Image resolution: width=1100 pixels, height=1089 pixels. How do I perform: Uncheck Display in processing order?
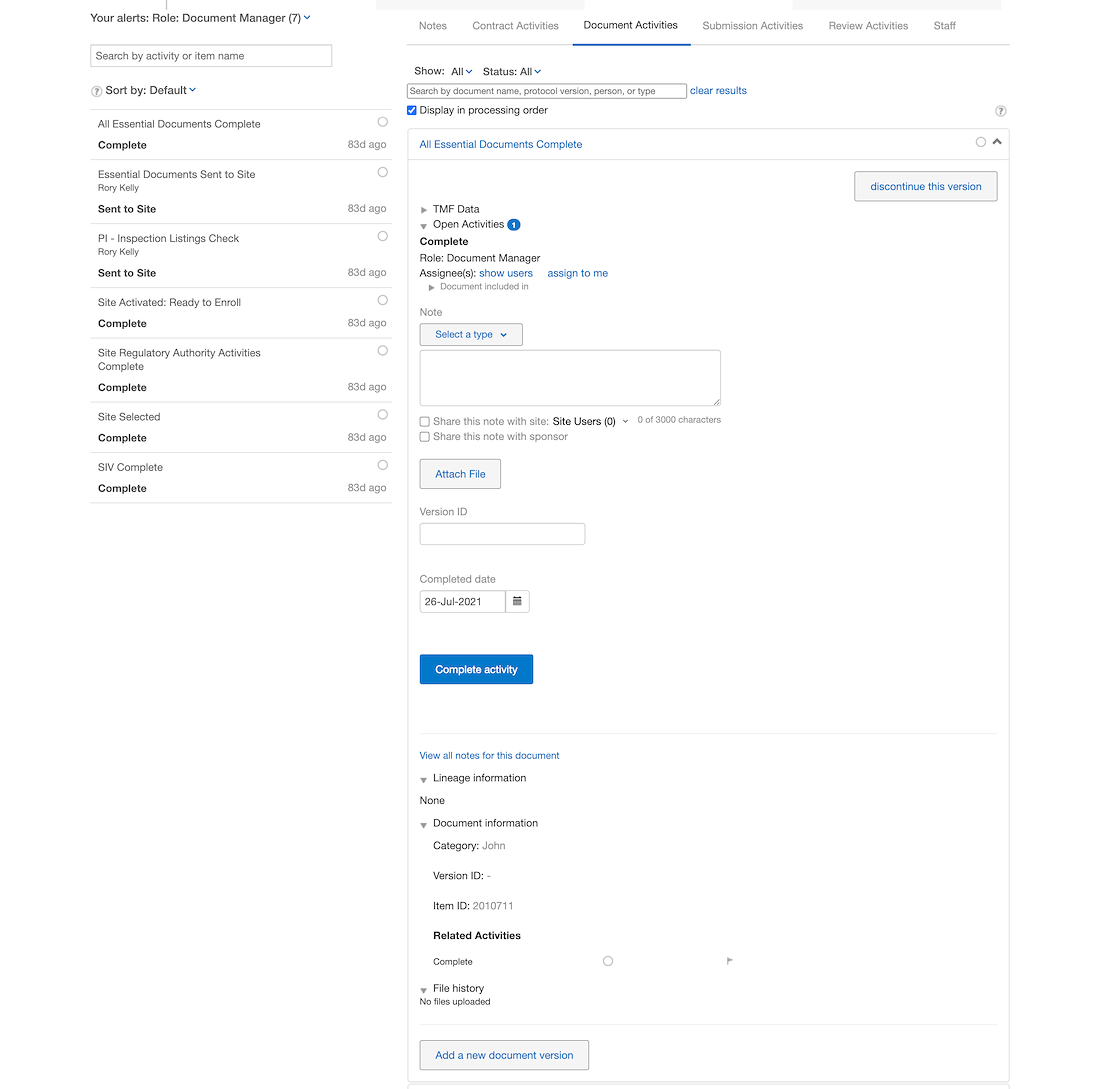point(412,110)
